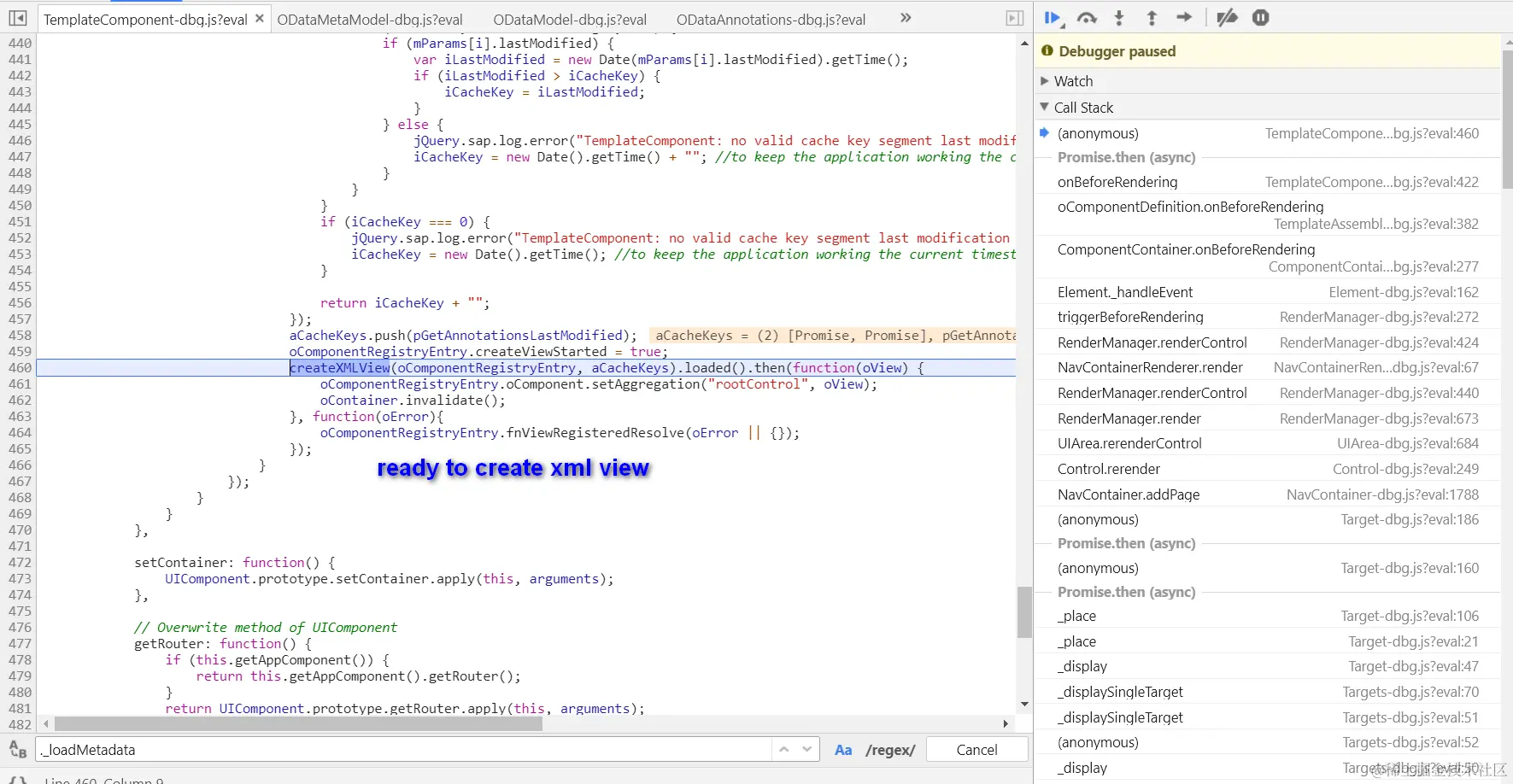
Task: Click debugger sidebar vertical scrollbar
Action: coord(1507,120)
